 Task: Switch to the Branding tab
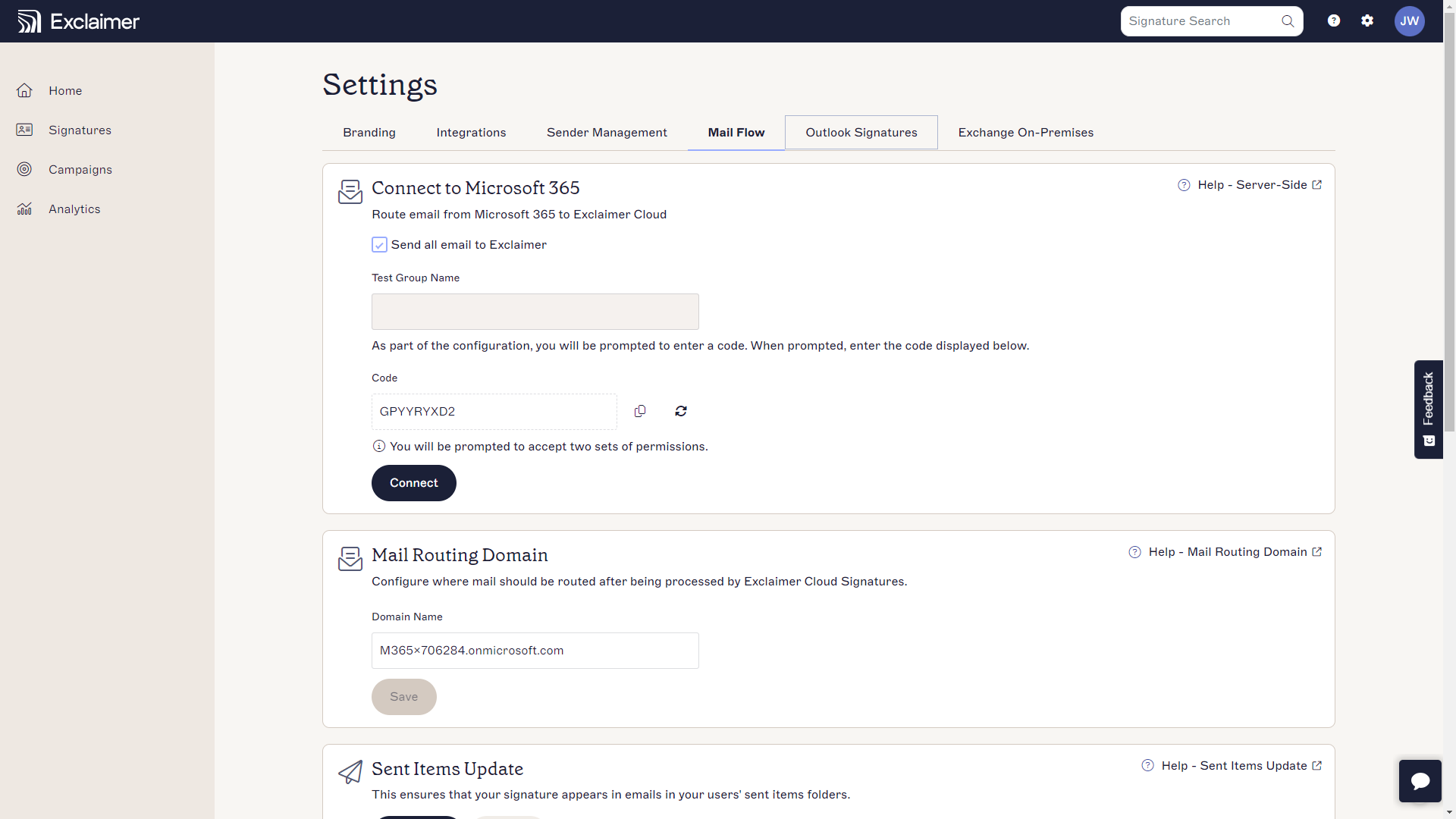(369, 132)
